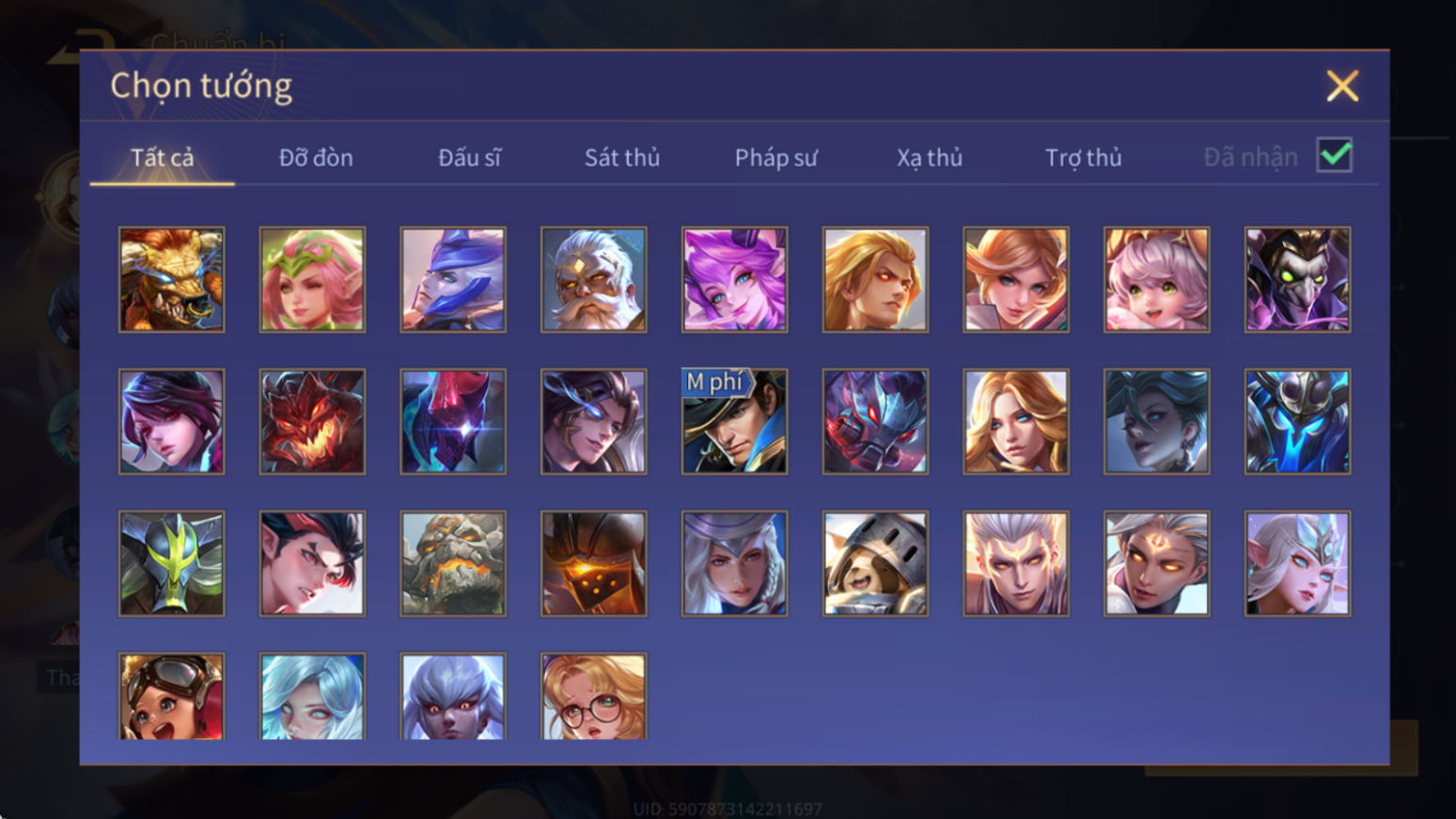
Task: Choose the armored bear hero portrait
Action: [x=875, y=563]
